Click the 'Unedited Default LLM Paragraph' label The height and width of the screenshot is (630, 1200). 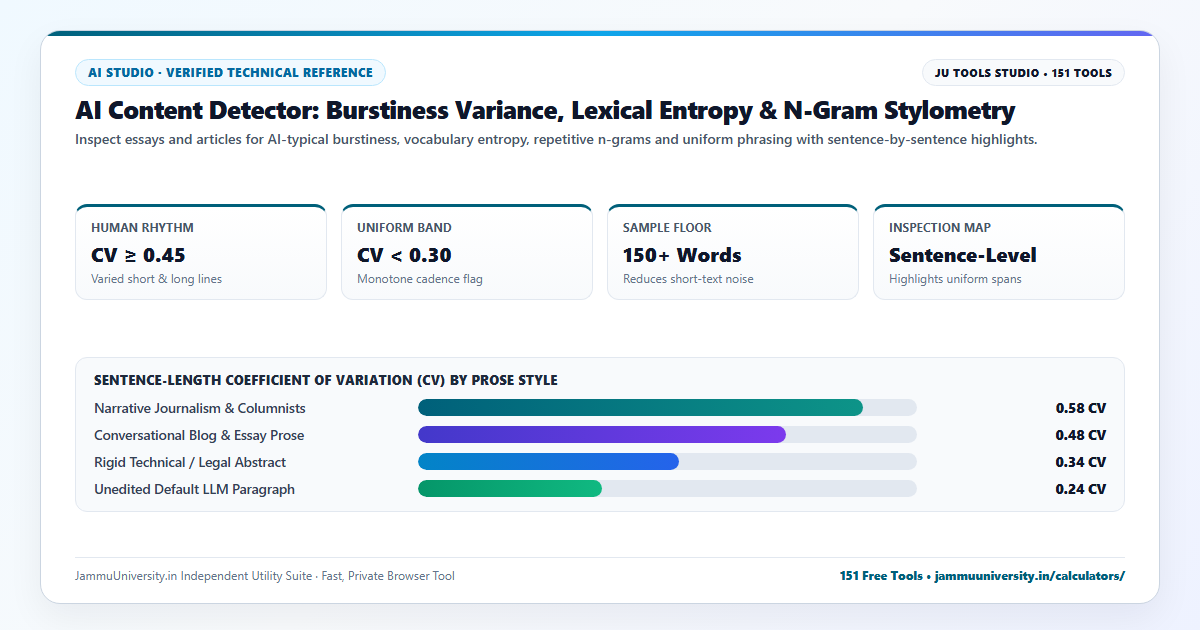coord(194,489)
